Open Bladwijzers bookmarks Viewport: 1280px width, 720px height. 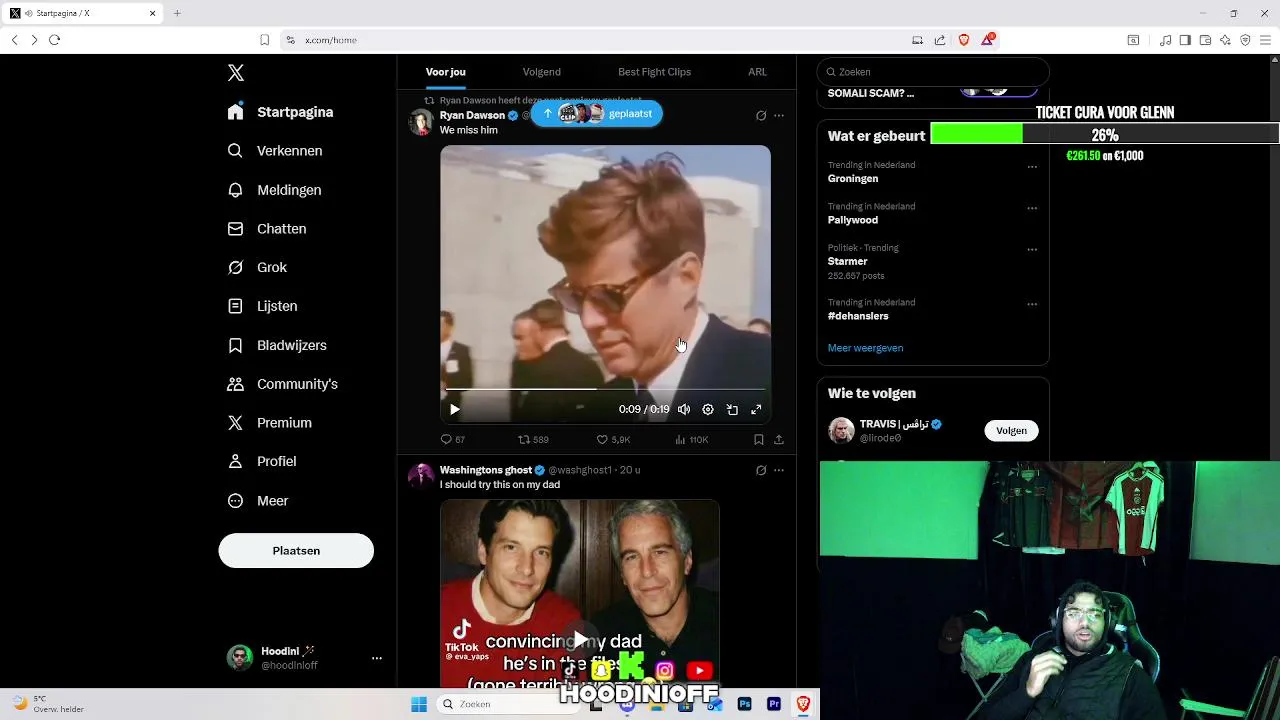coord(277,345)
